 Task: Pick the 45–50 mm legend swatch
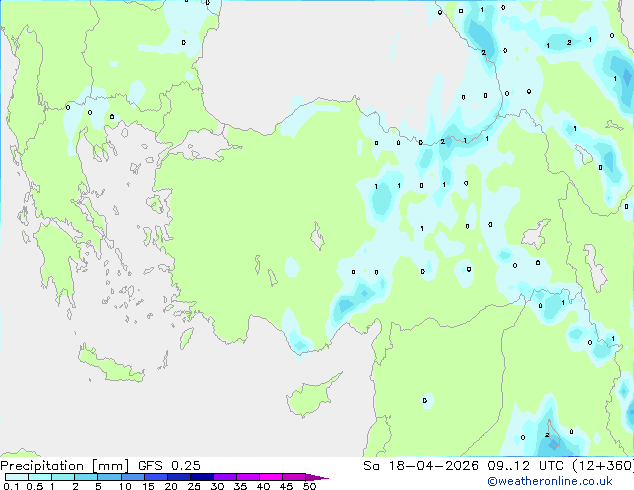point(294,477)
